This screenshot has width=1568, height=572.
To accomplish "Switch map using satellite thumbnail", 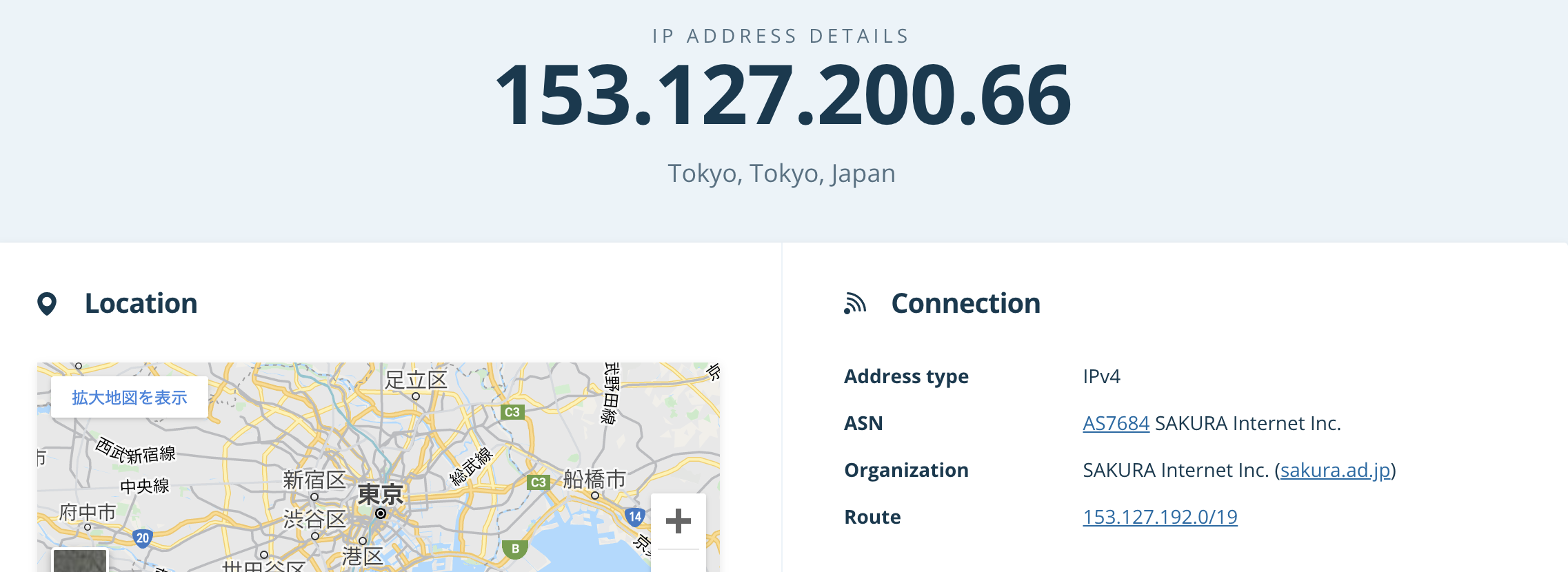I will 80,560.
